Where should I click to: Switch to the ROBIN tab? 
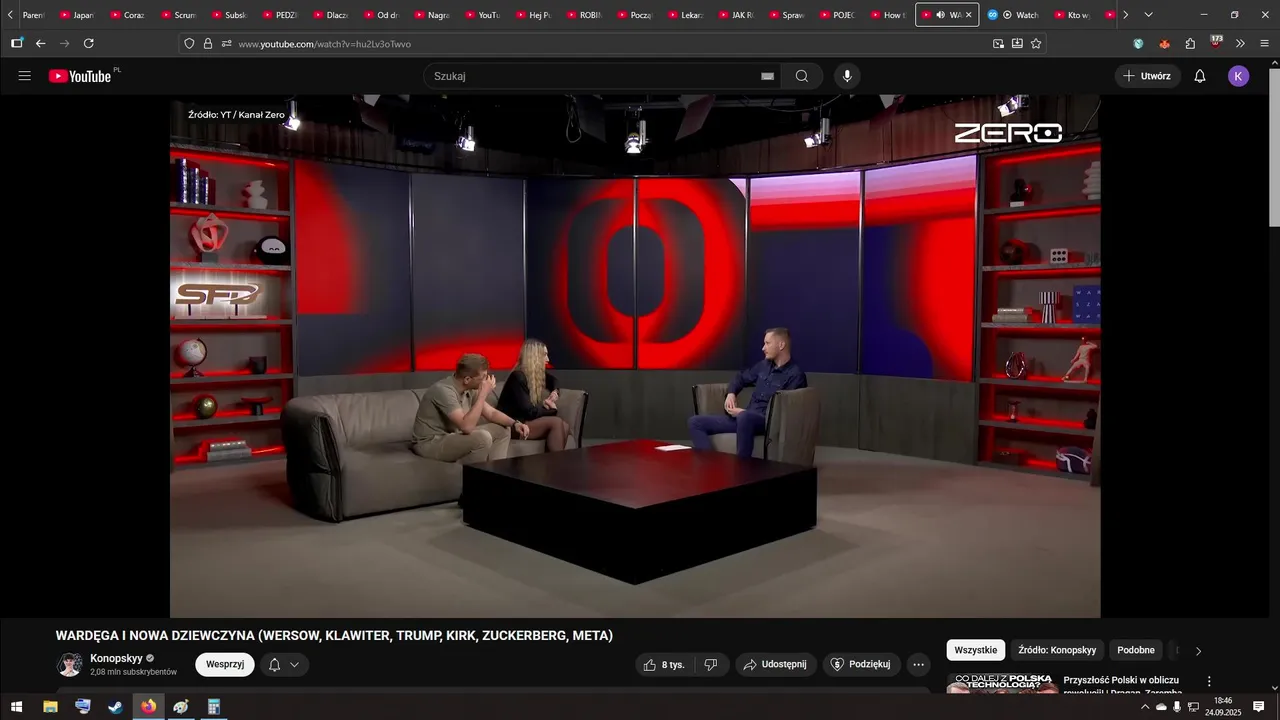point(585,15)
